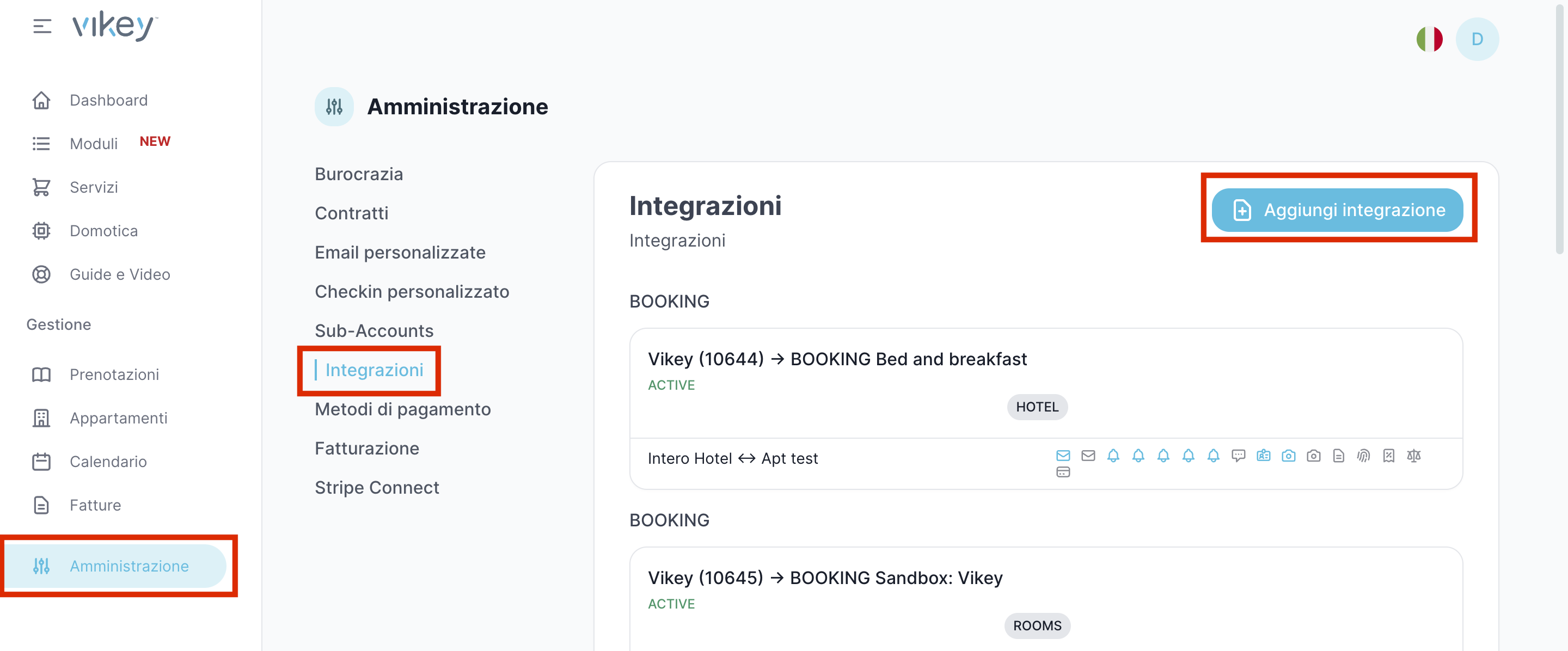Click Aggiungi integrazione button
Viewport: 1568px width, 651px height.
pos(1337,210)
